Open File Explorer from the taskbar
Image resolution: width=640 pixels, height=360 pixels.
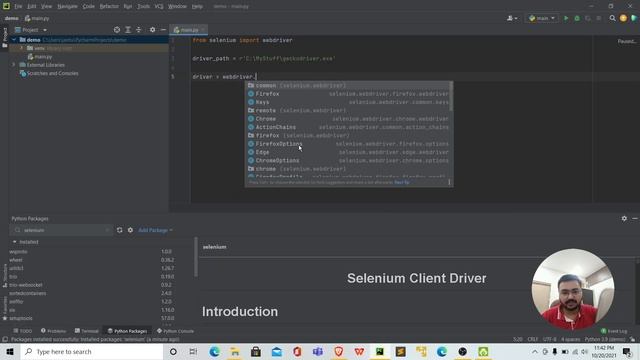[x=235, y=351]
